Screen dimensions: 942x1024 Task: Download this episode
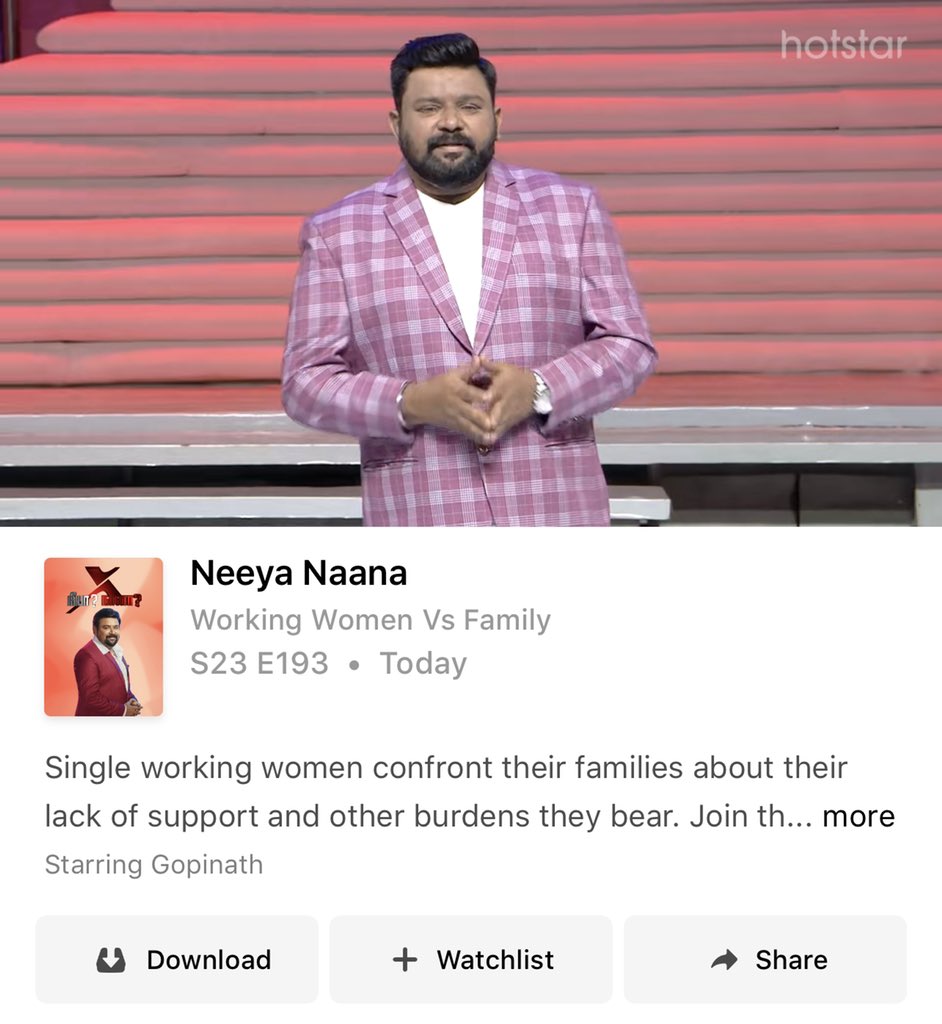tap(177, 959)
